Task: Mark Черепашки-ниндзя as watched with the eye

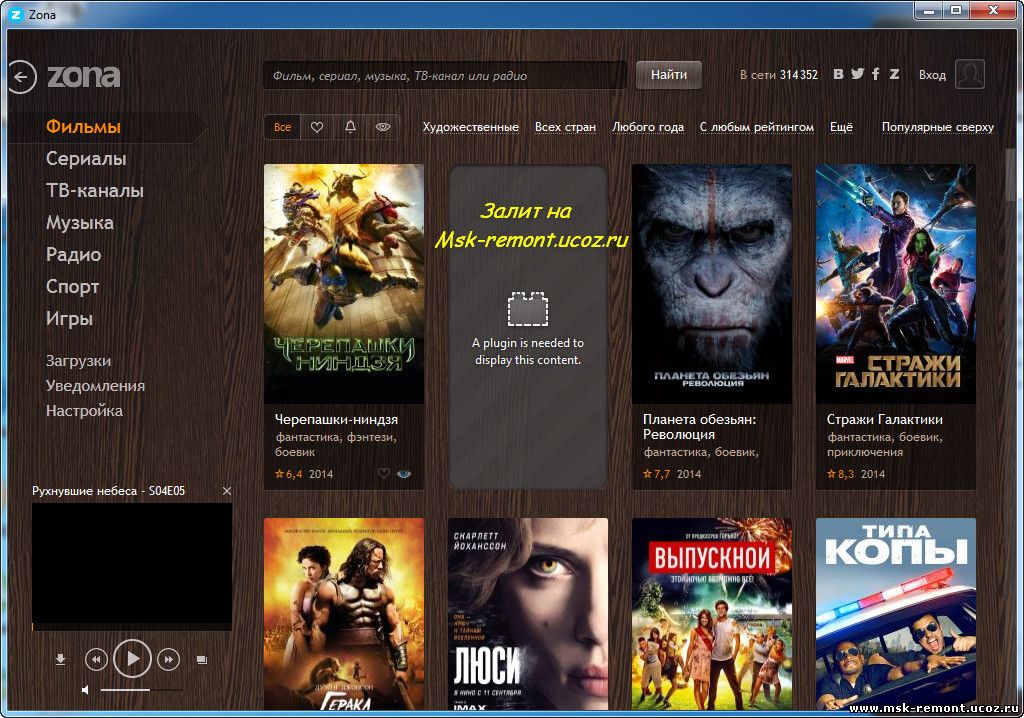Action: (404, 474)
